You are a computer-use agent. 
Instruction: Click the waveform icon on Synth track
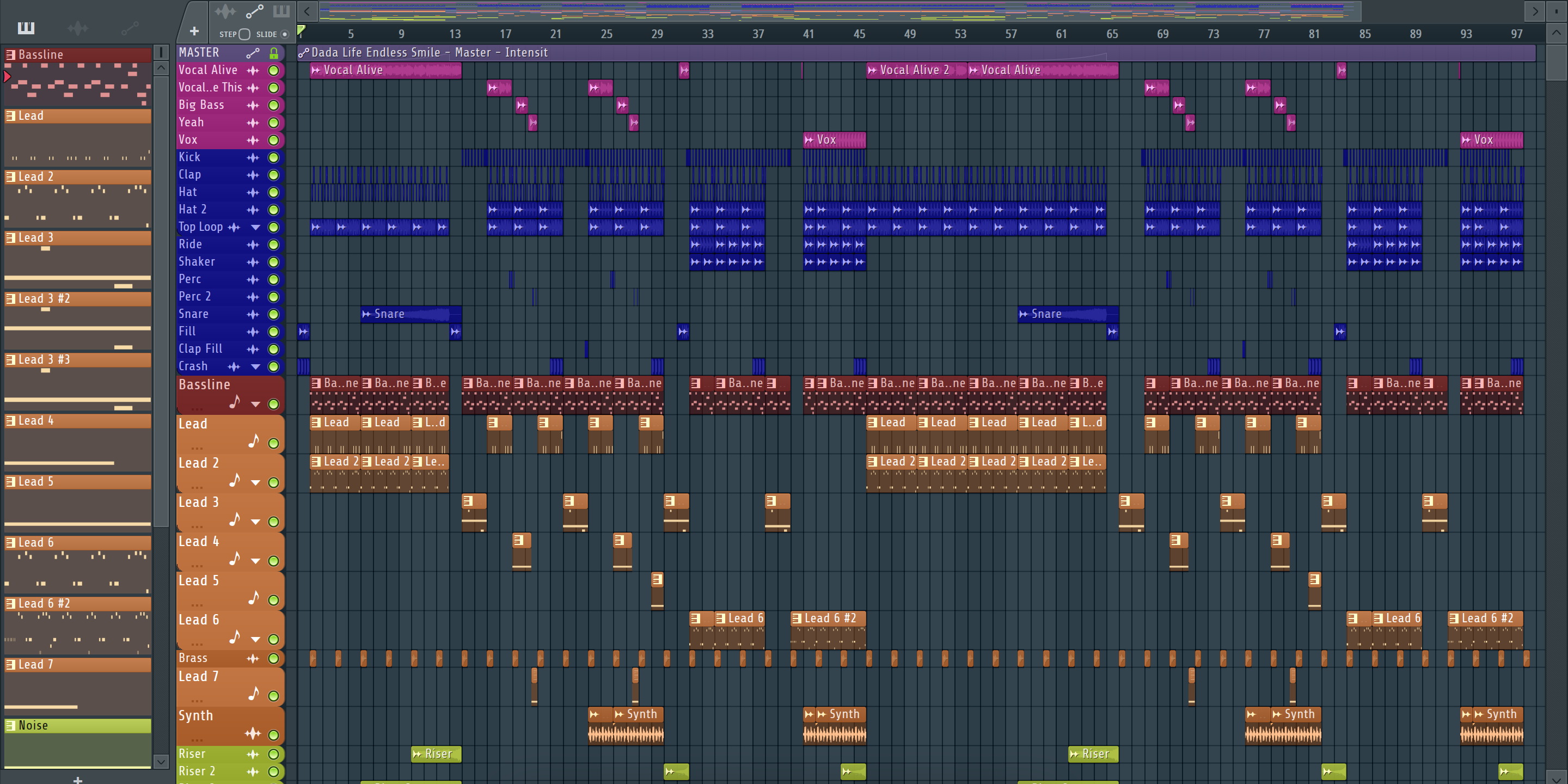[253, 733]
